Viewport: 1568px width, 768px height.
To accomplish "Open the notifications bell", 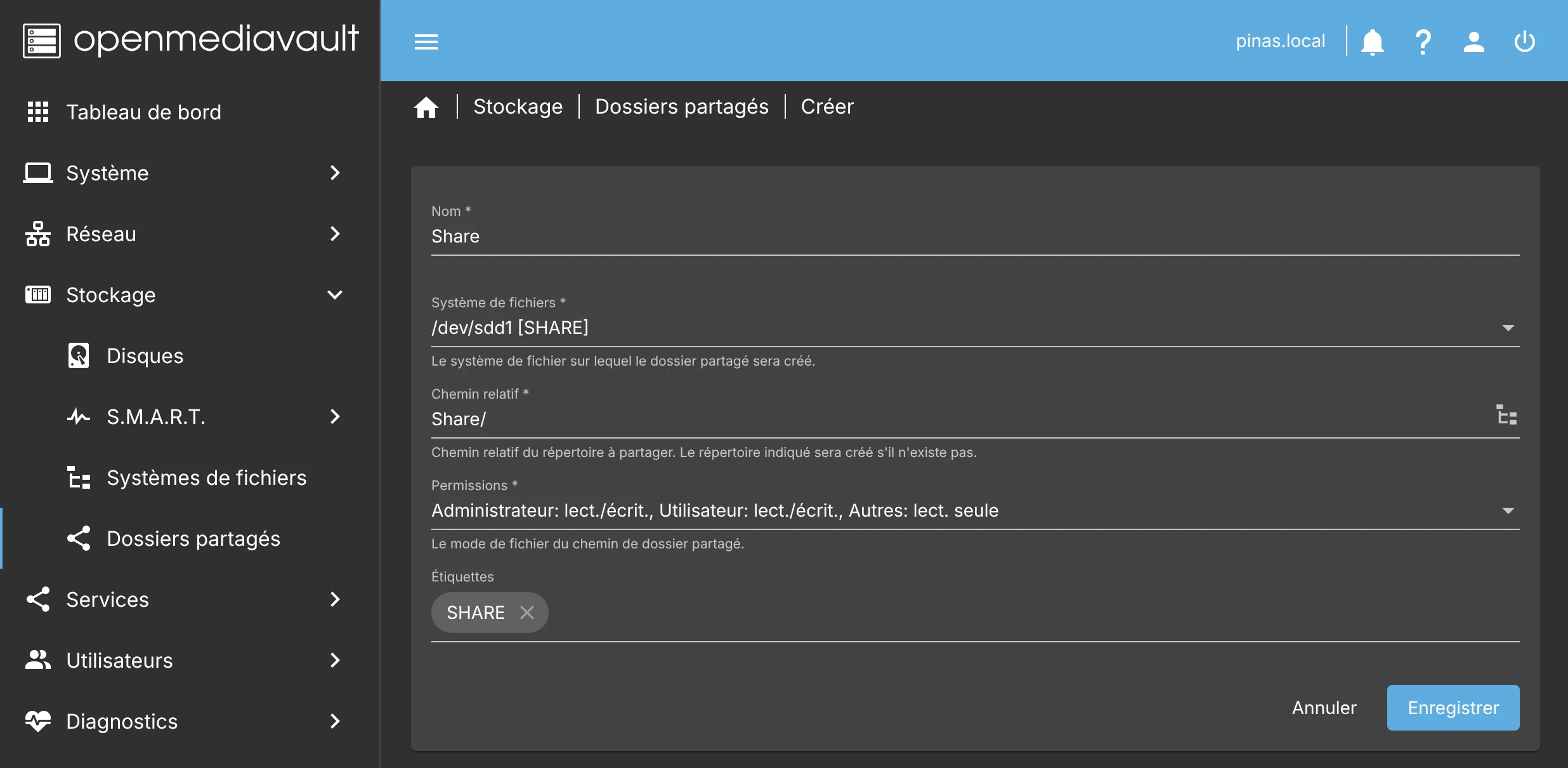I will pyautogui.click(x=1372, y=42).
